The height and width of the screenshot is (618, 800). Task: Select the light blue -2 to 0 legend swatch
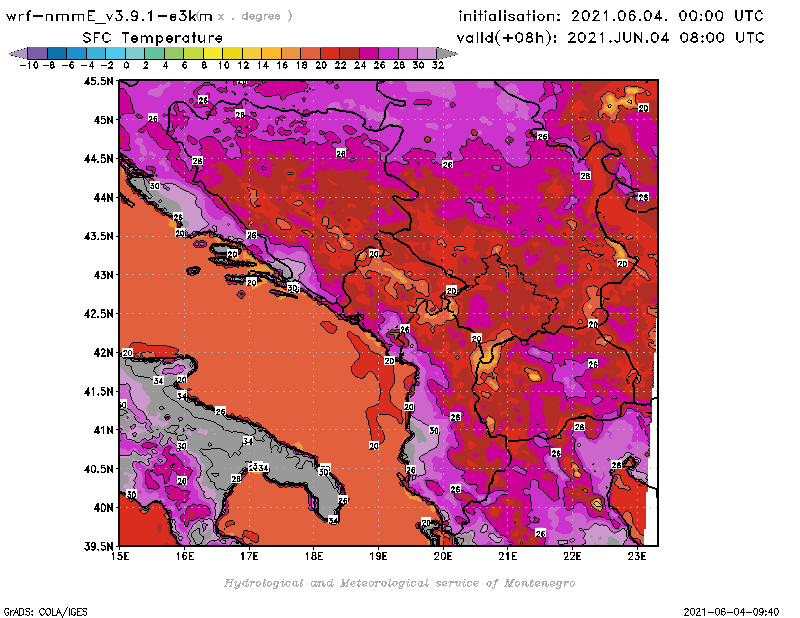click(114, 52)
